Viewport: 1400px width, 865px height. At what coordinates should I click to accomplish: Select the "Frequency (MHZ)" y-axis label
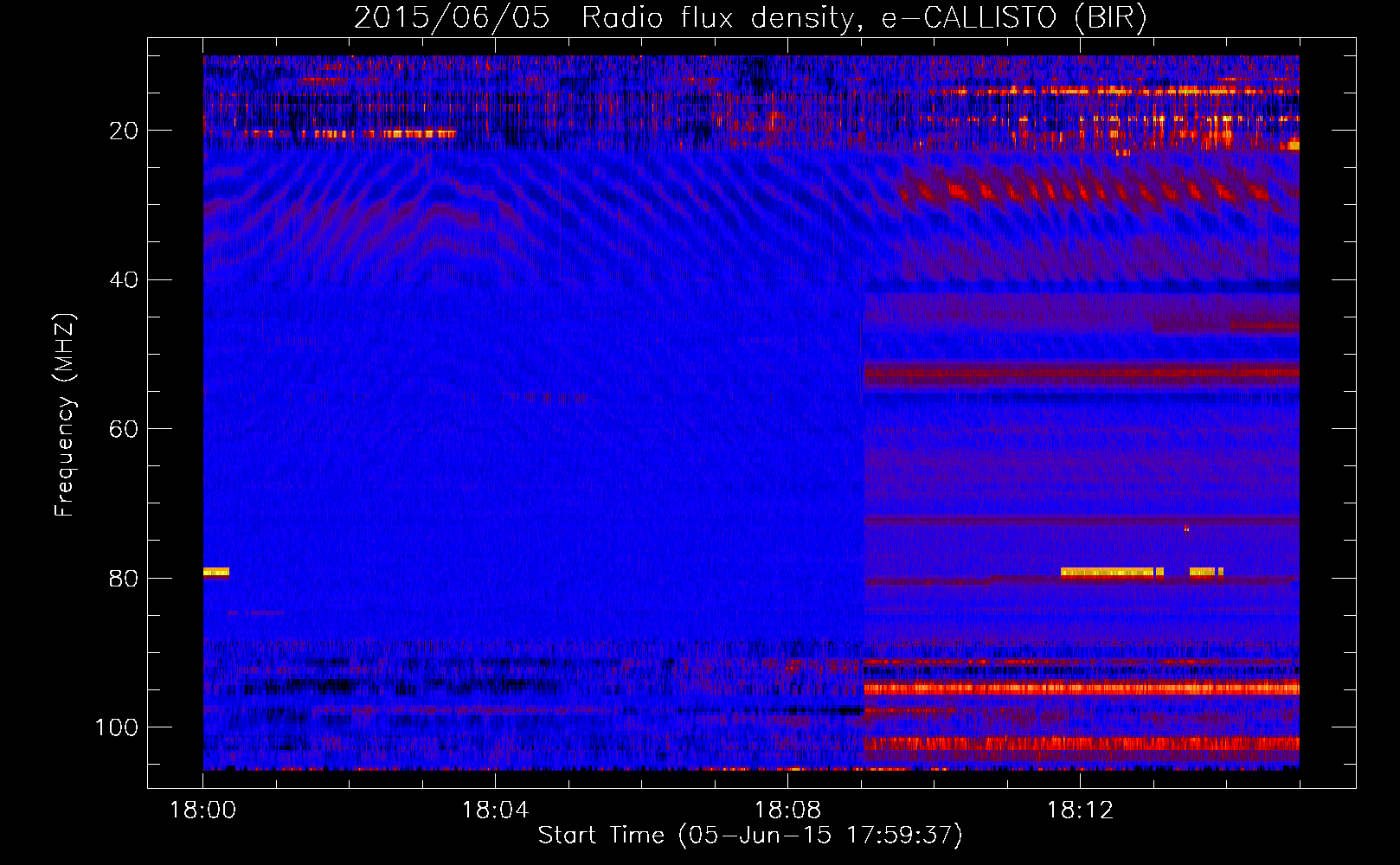65,415
